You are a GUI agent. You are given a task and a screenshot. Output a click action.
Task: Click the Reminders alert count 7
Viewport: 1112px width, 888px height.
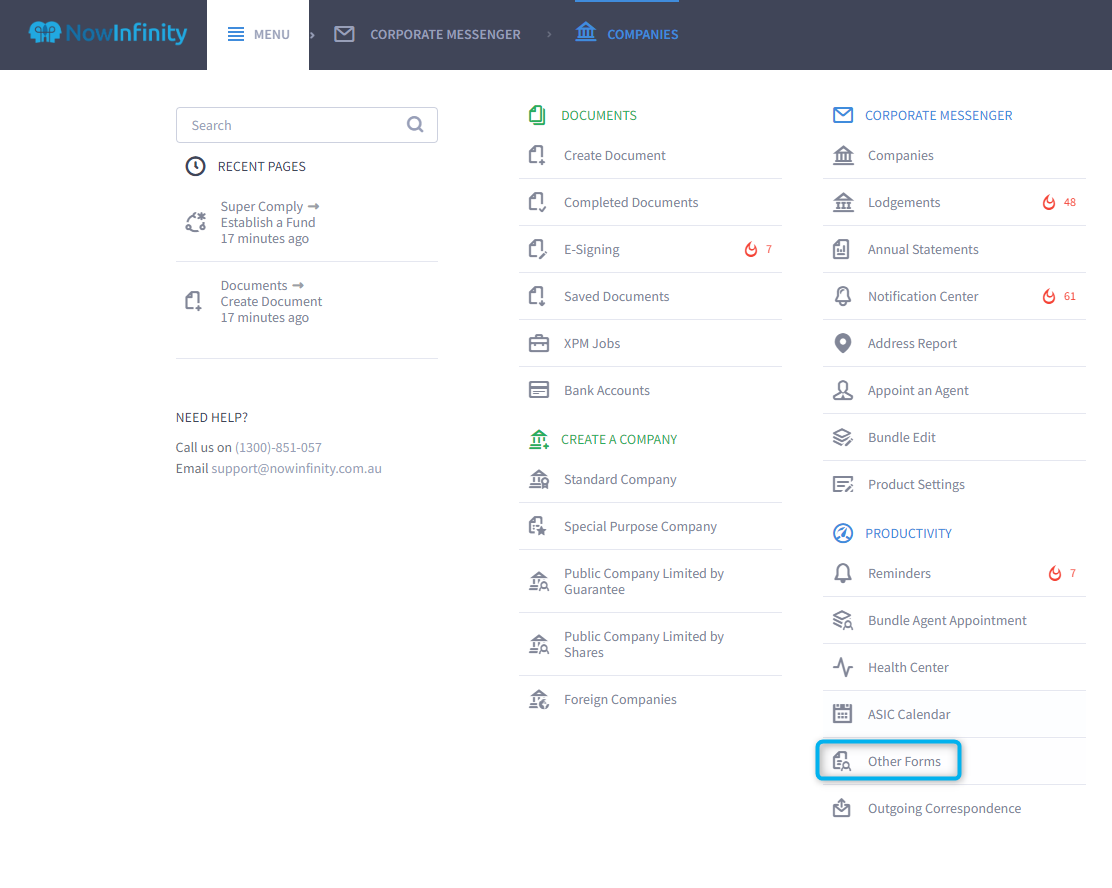tap(1073, 573)
